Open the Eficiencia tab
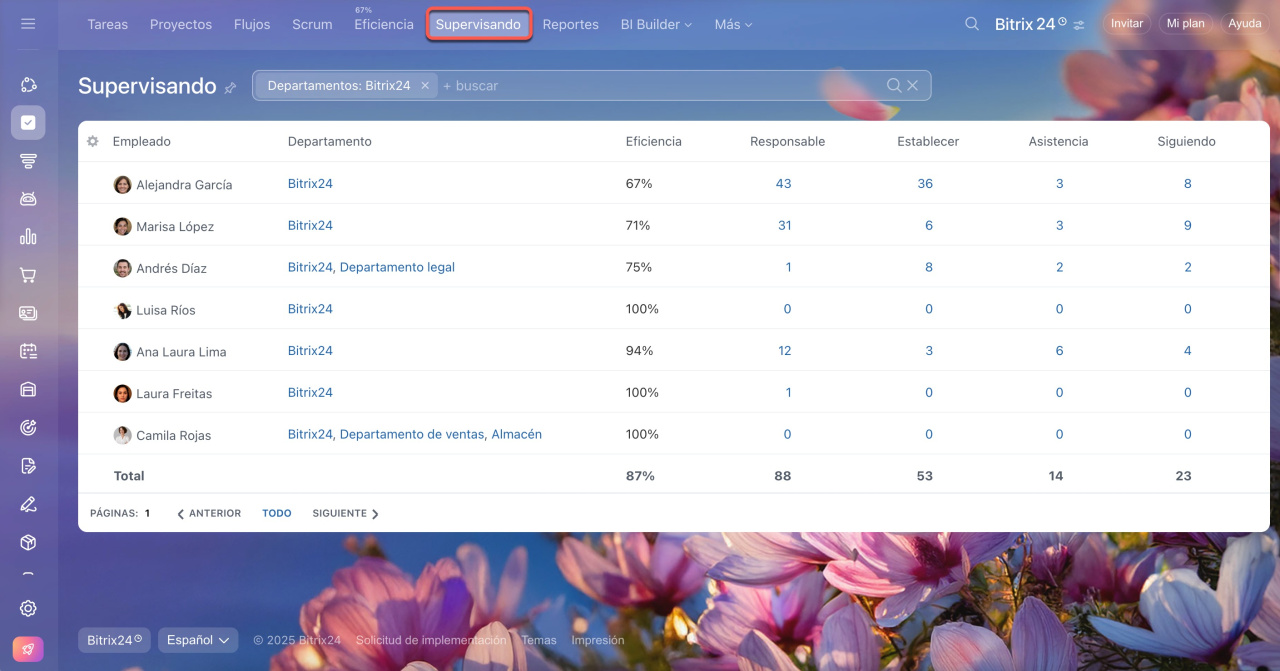The height and width of the screenshot is (671, 1280). click(x=384, y=24)
